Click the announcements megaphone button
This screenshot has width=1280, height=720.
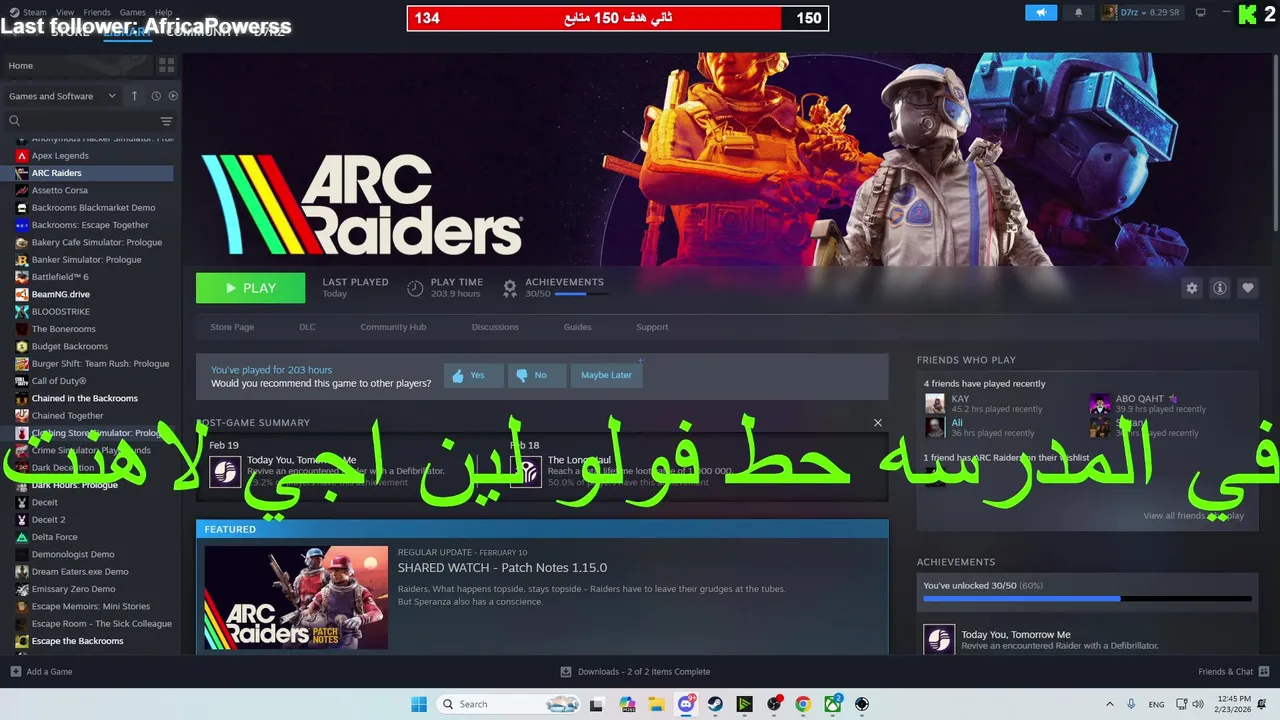coord(1041,13)
